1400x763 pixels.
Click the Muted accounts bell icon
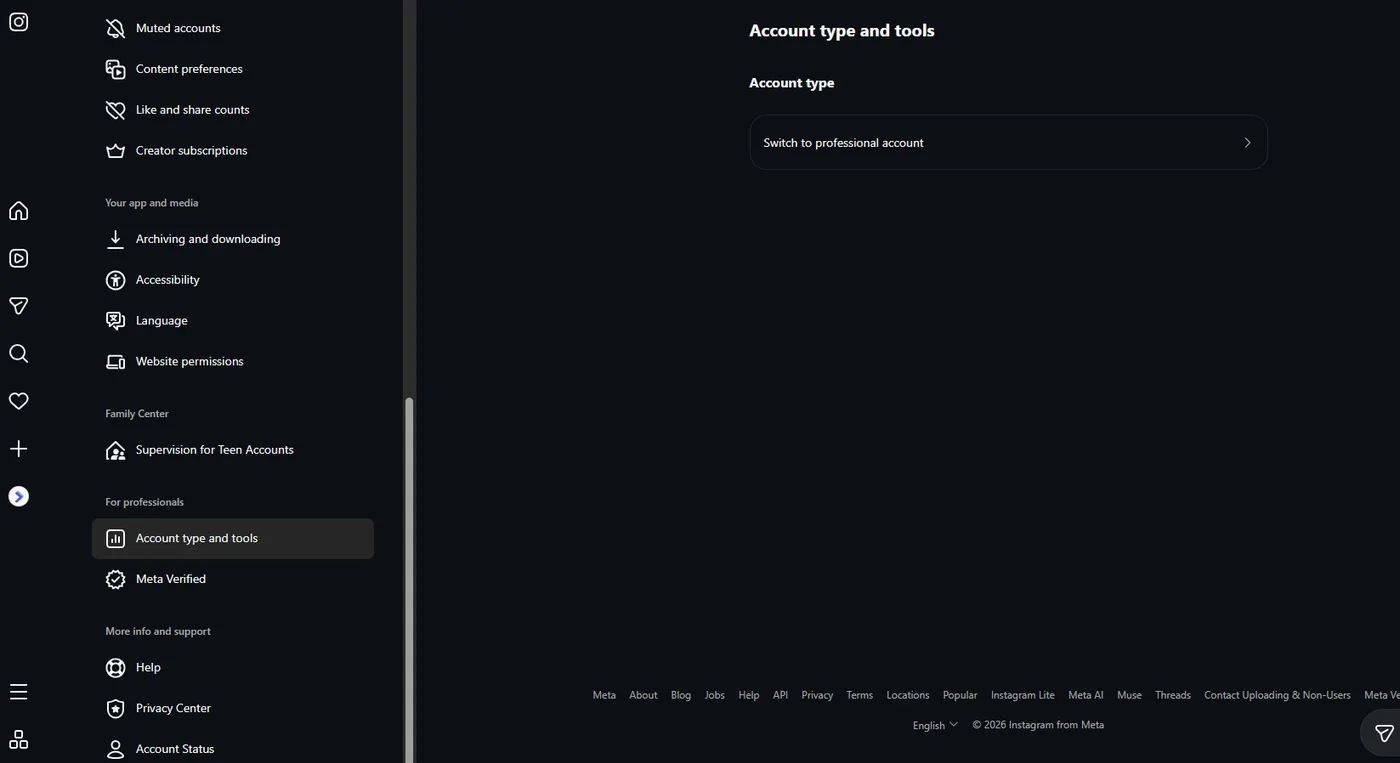116,28
